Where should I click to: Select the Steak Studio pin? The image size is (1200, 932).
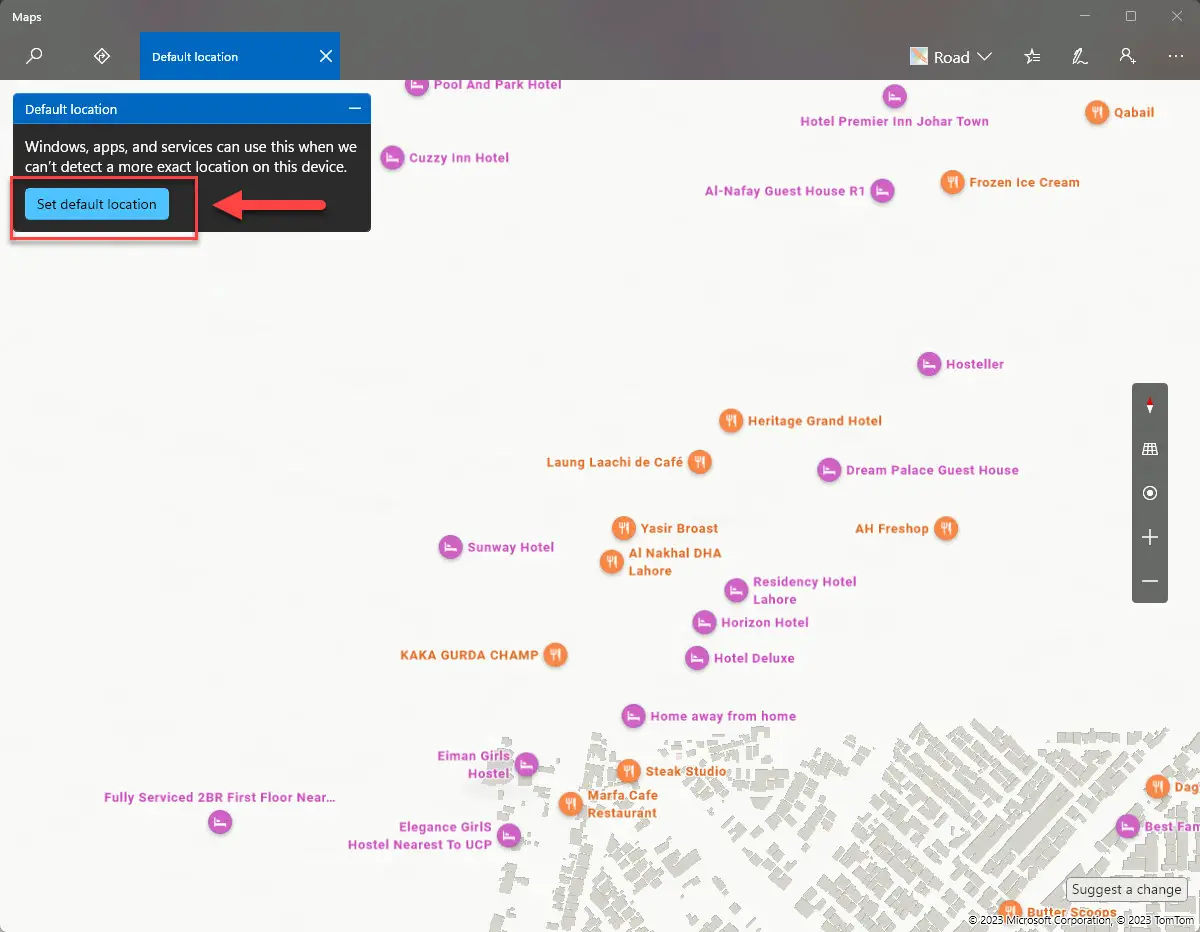(x=628, y=771)
